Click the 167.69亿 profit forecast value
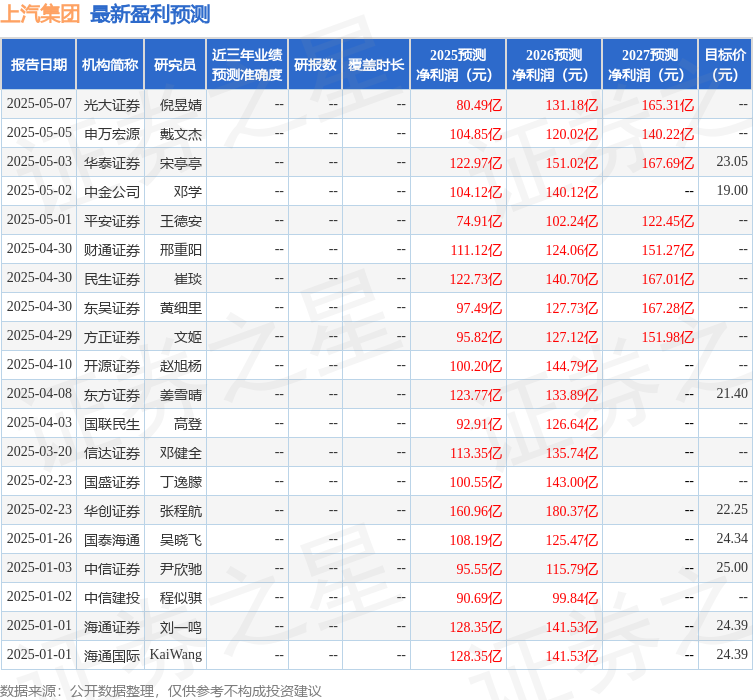The image size is (753, 700). pos(668,163)
